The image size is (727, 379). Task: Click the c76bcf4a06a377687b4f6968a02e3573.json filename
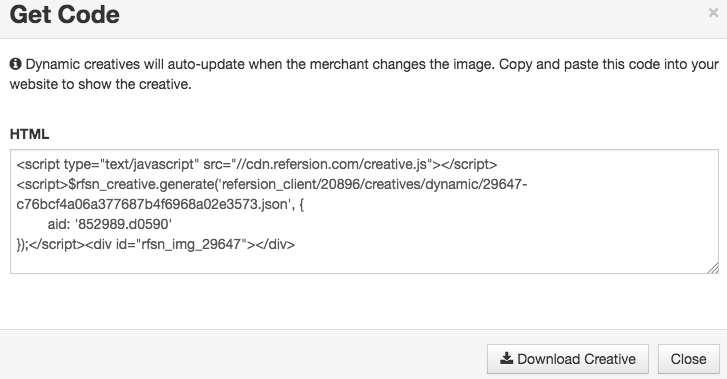[152, 204]
